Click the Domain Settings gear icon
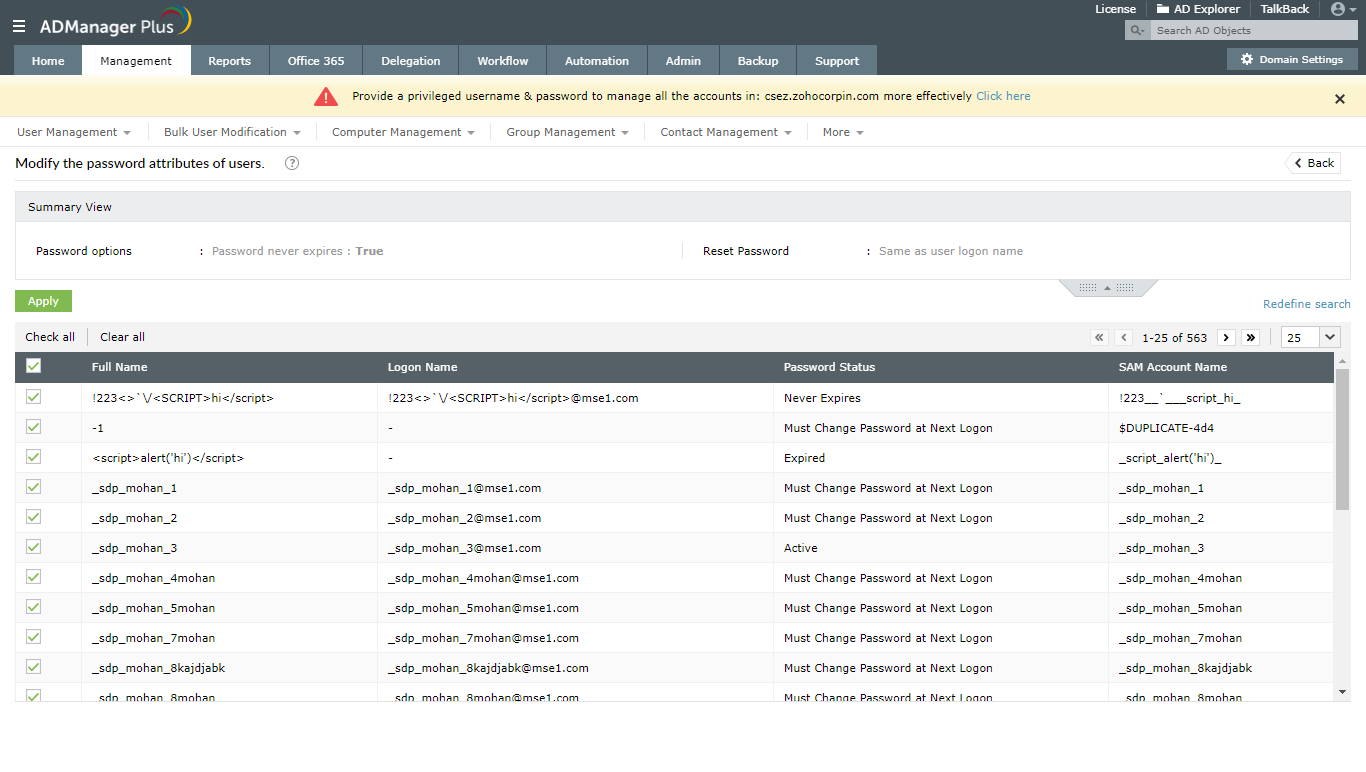Screen dimensions: 1366x772 click(1247, 59)
